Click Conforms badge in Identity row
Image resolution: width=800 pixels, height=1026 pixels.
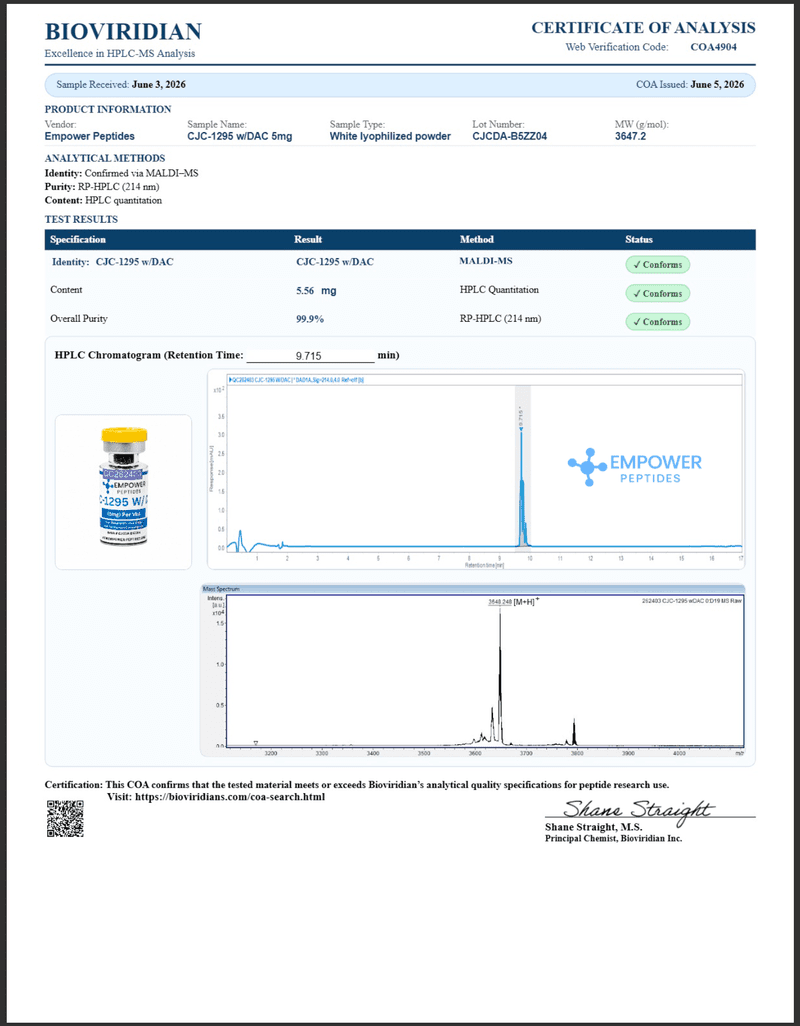[657, 264]
